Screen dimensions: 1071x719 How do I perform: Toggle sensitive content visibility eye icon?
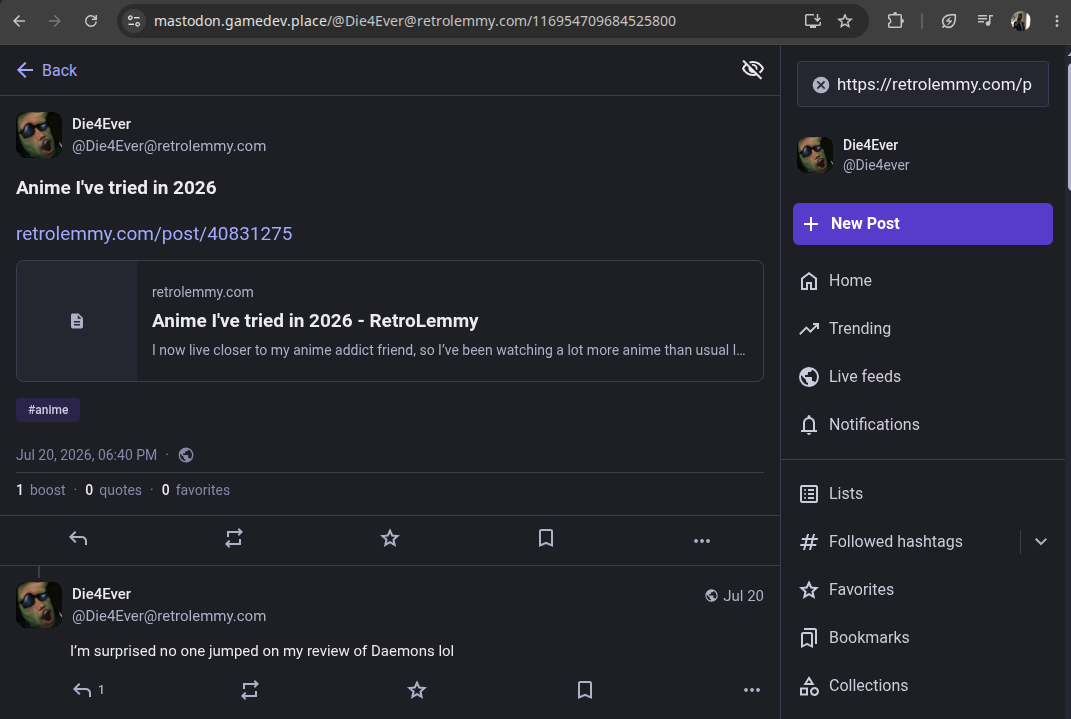tap(753, 69)
